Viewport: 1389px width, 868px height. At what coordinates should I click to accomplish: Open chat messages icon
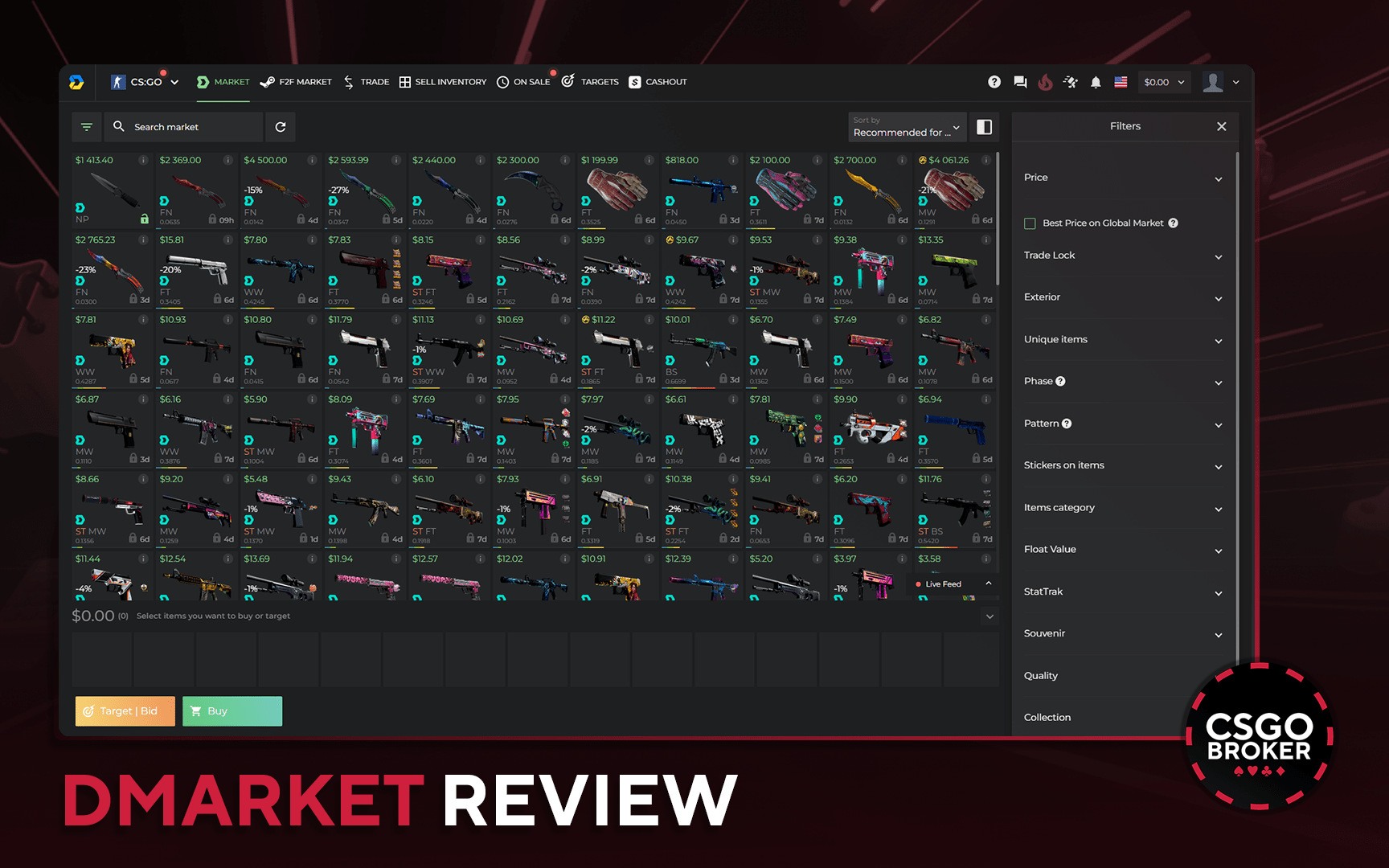pyautogui.click(x=1020, y=81)
